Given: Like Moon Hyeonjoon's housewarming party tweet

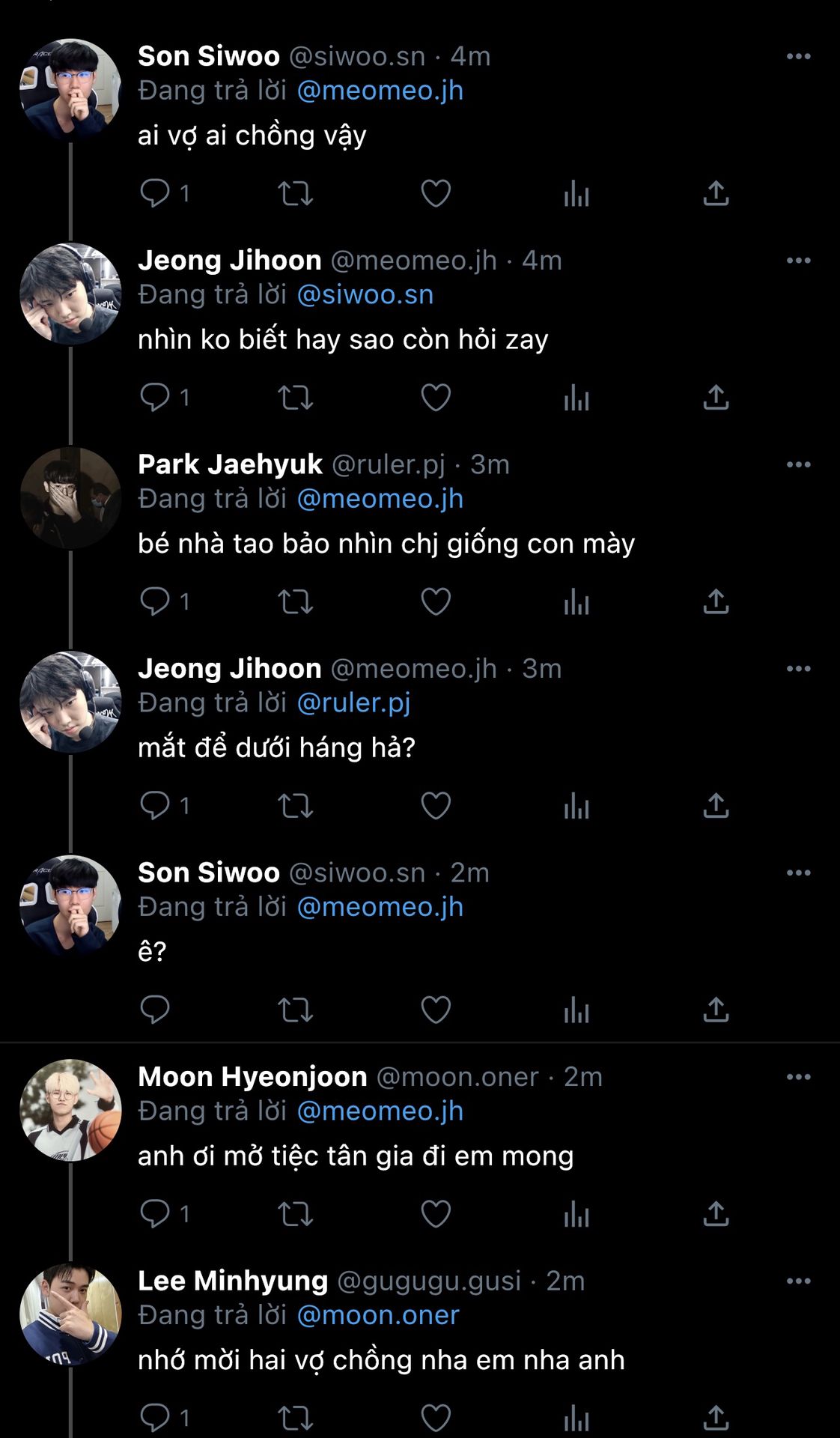Looking at the screenshot, I should point(436,1214).
